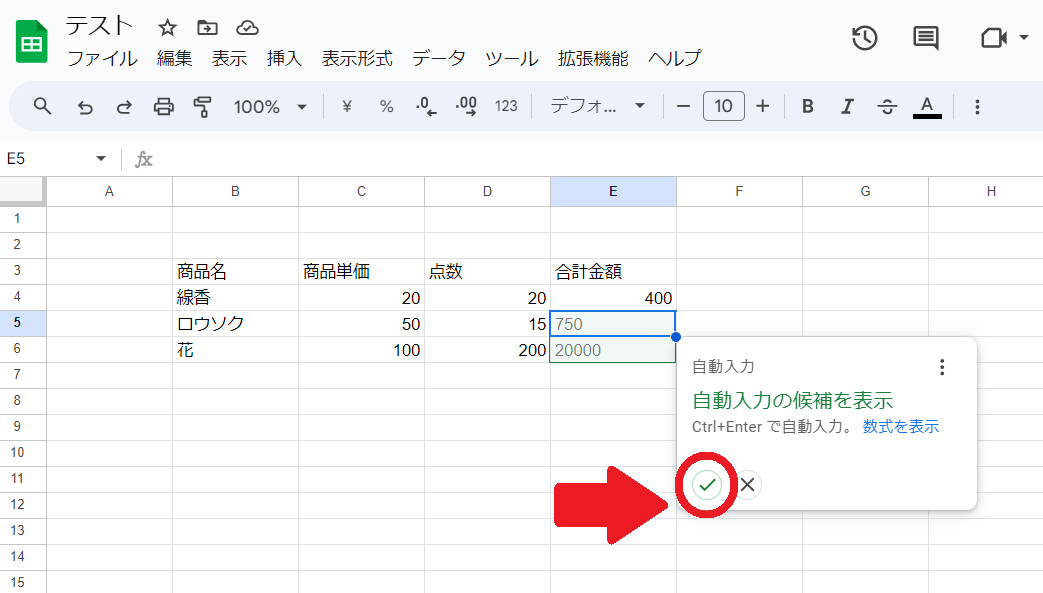Click the print icon in toolbar
This screenshot has height=593, width=1043.
coord(164,106)
